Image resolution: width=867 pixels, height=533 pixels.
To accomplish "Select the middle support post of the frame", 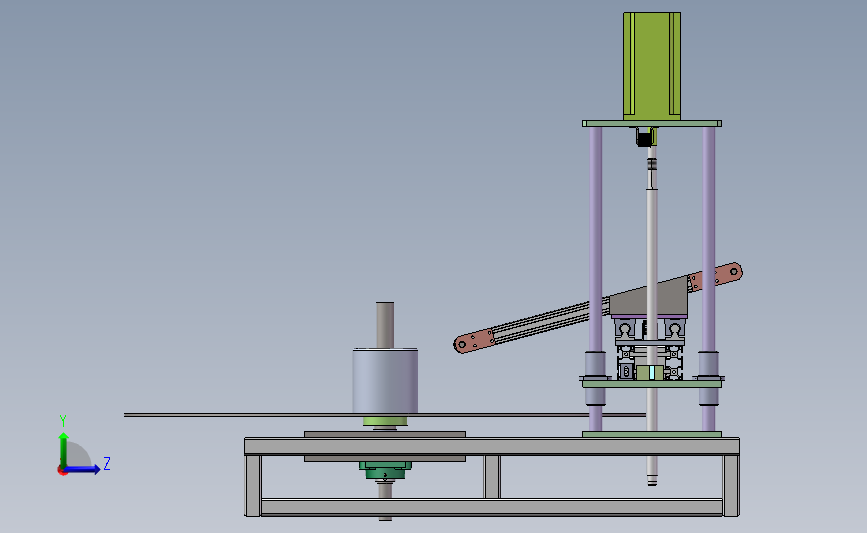I will (492, 477).
